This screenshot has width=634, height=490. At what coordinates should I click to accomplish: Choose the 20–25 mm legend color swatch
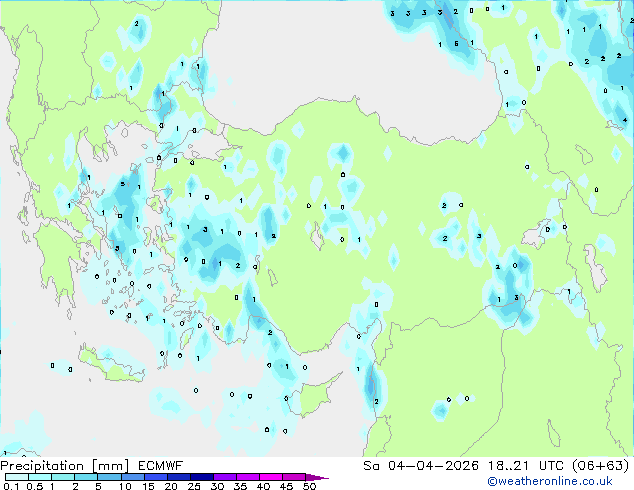pyautogui.click(x=178, y=477)
